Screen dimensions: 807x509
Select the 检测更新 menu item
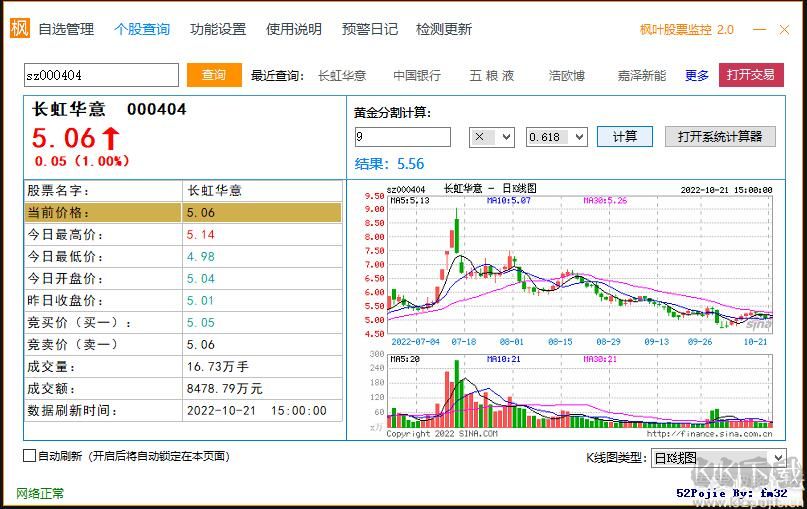pyautogui.click(x=444, y=29)
